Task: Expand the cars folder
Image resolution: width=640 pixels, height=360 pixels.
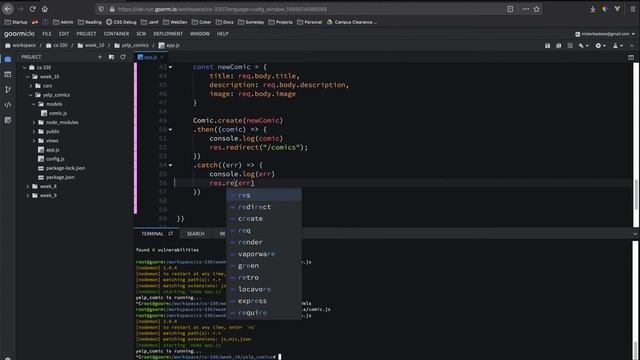Action: (x=31, y=86)
